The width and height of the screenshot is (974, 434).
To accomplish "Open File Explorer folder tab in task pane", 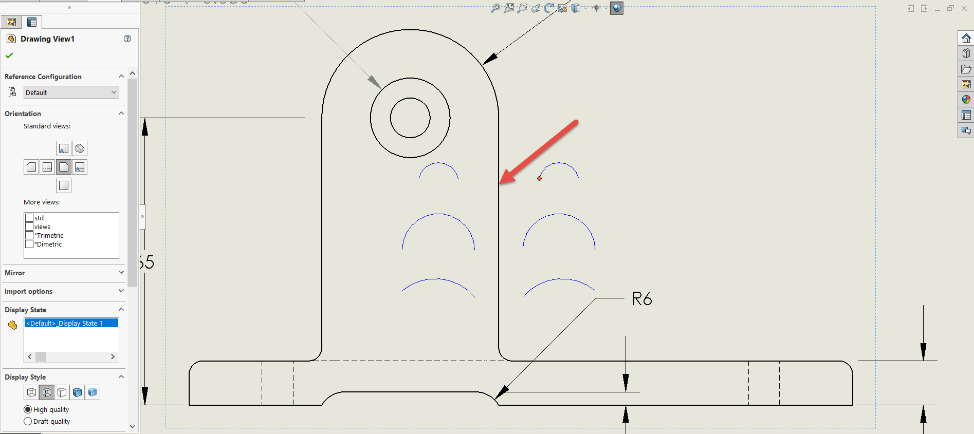I will 965,69.
